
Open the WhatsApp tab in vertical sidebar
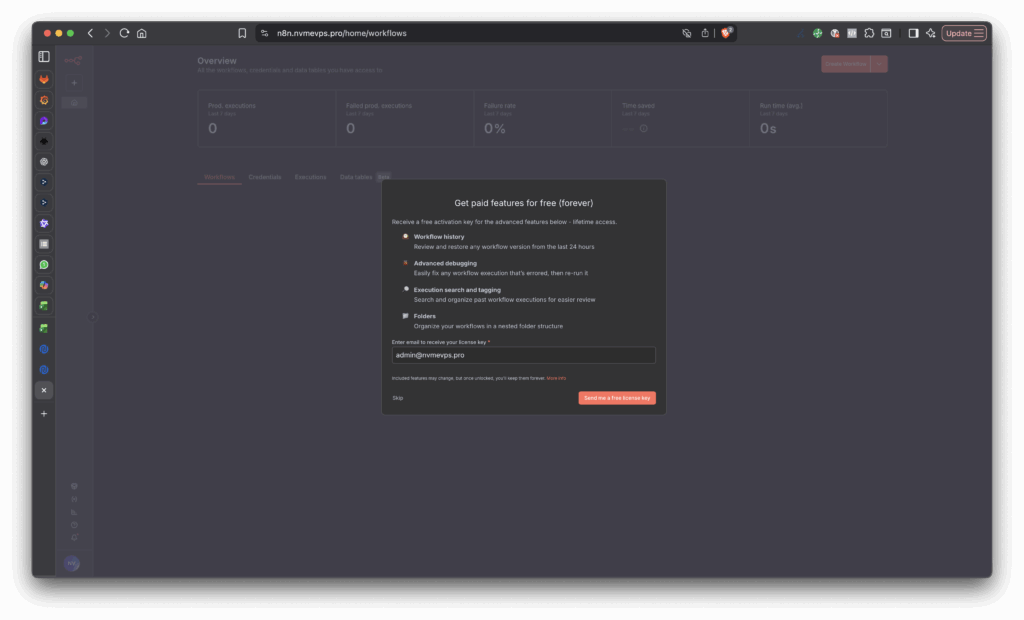44,265
